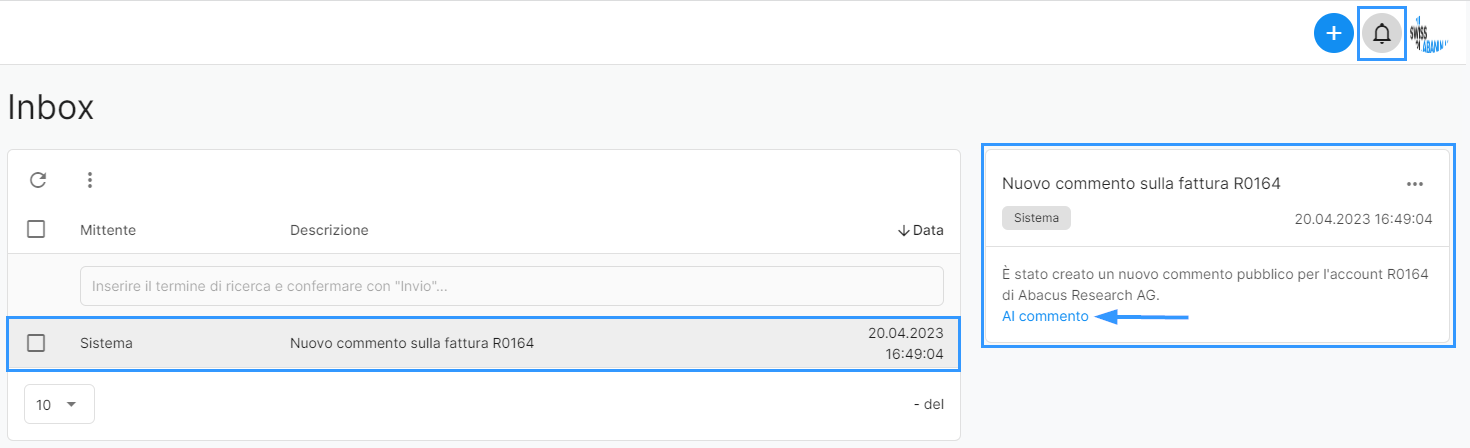Open the three-dot menu on message card
This screenshot has width=1470, height=448.
[x=1414, y=184]
